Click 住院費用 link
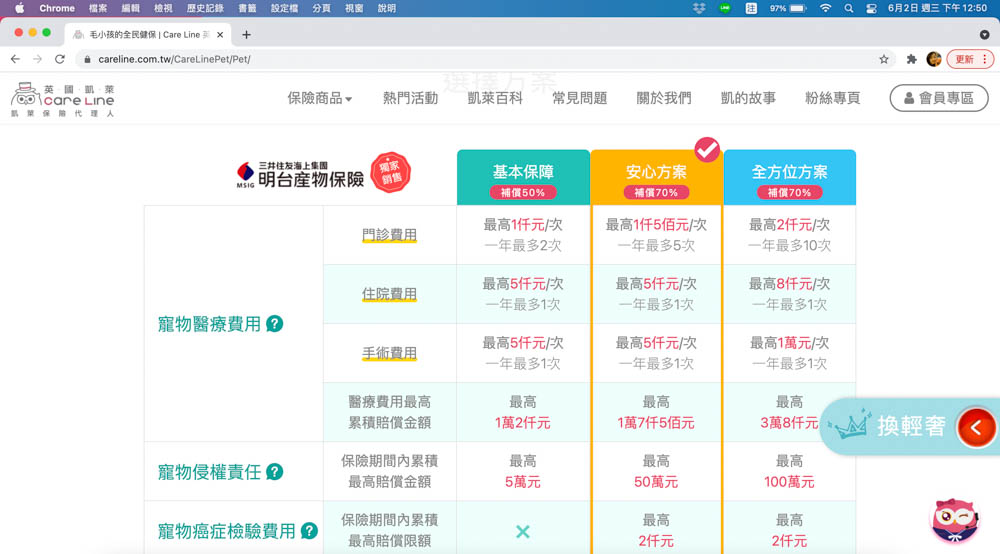This screenshot has width=1000, height=554. click(389, 294)
